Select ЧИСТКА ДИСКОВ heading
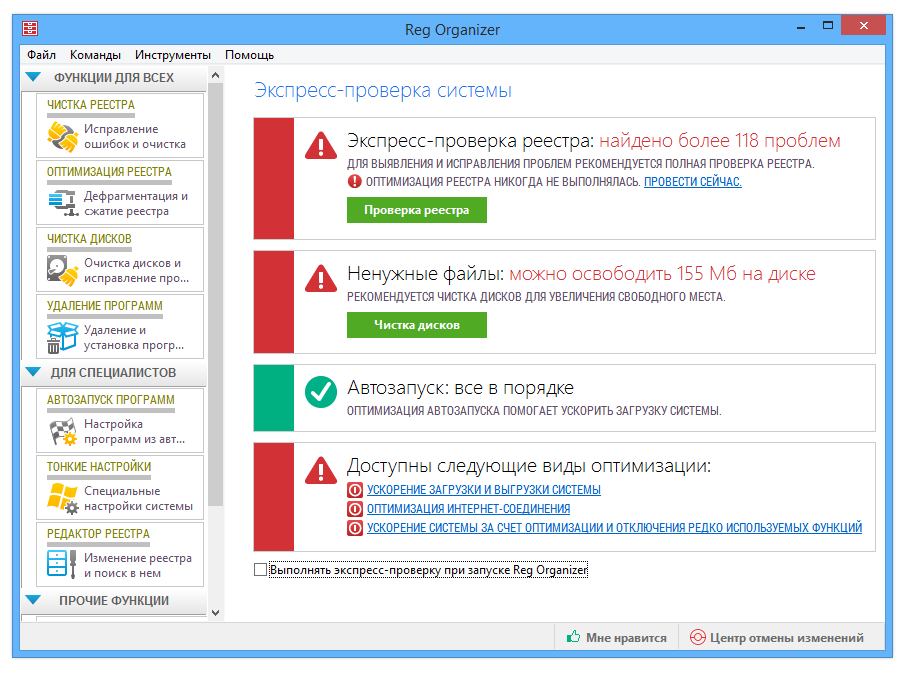This screenshot has width=910, height=673. (x=89, y=238)
